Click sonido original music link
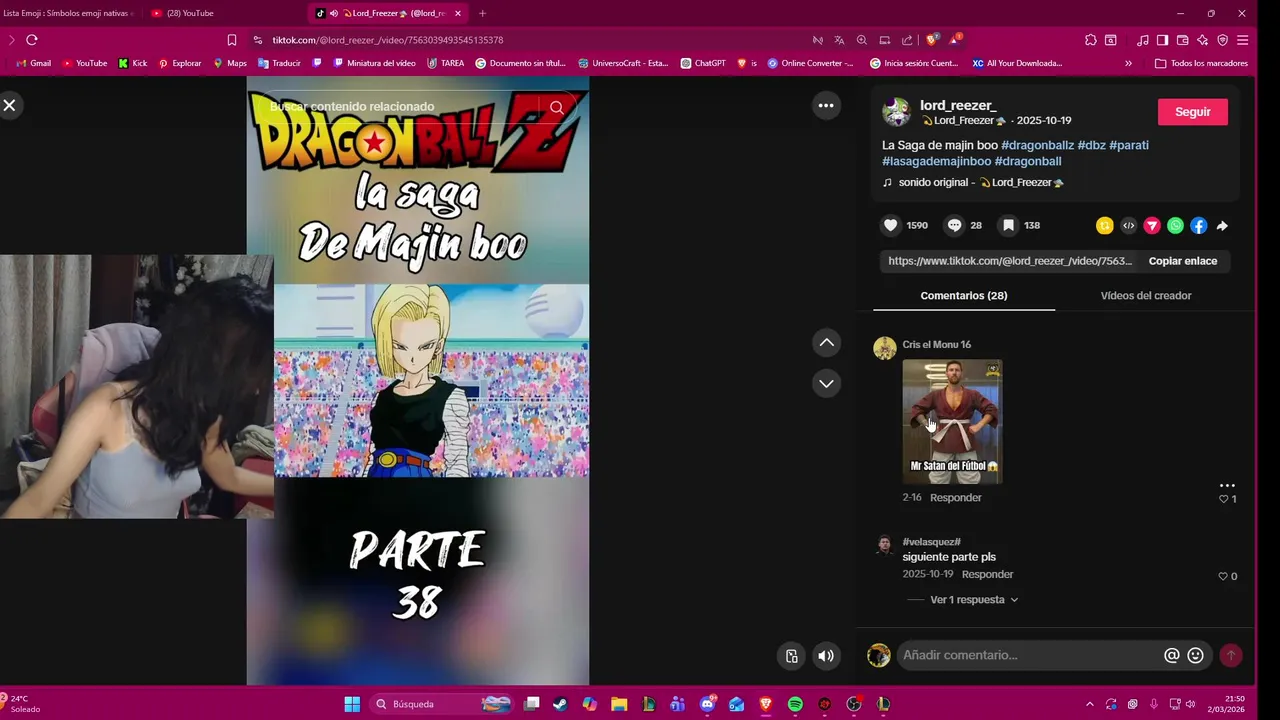The width and height of the screenshot is (1280, 720). [973, 182]
